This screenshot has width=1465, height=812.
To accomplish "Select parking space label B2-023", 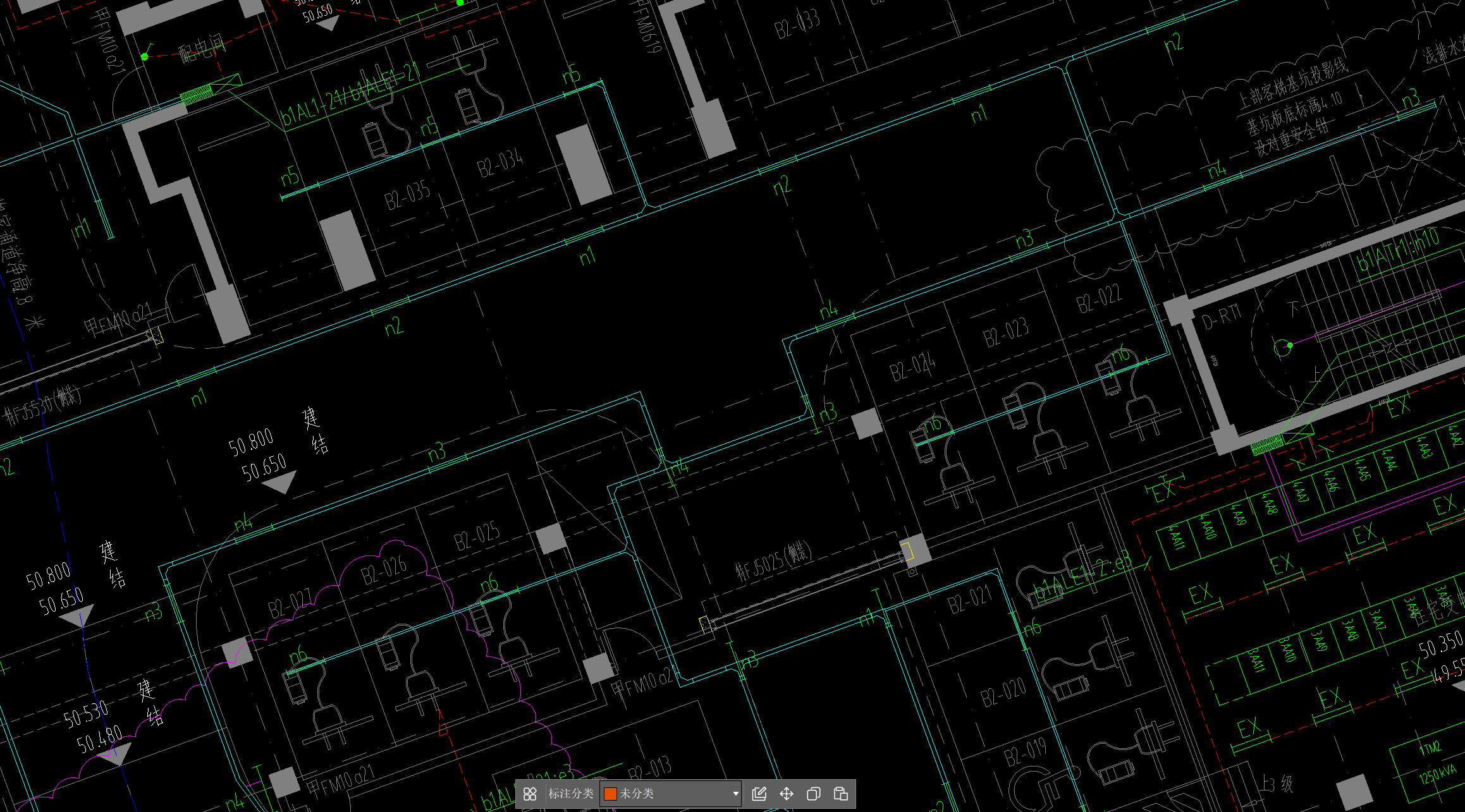I will point(1006,332).
